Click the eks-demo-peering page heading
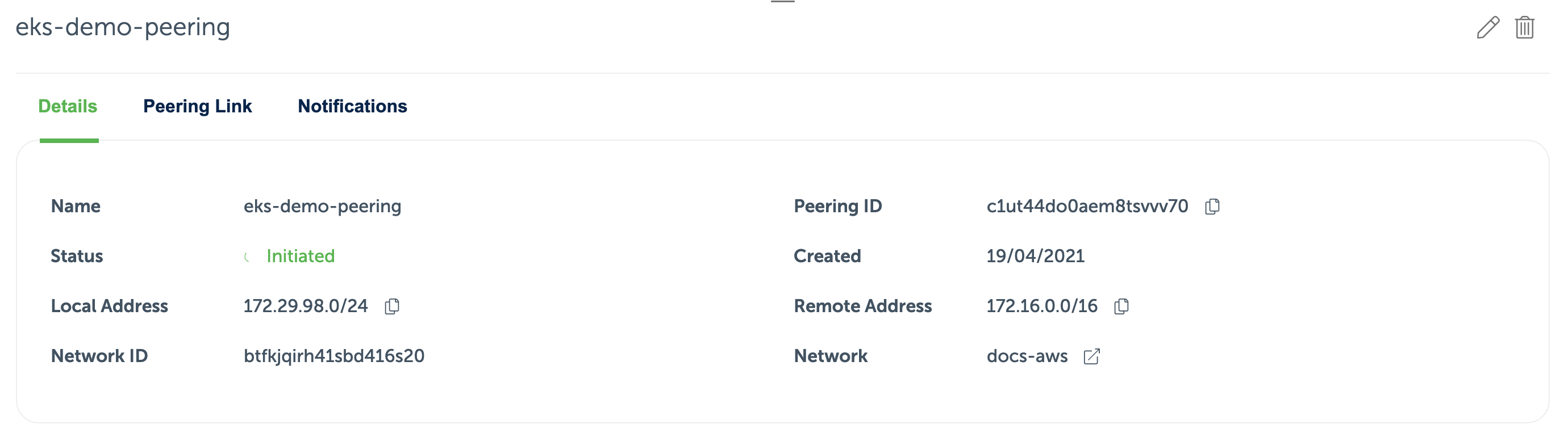This screenshot has height=437, width=1568. point(122,27)
